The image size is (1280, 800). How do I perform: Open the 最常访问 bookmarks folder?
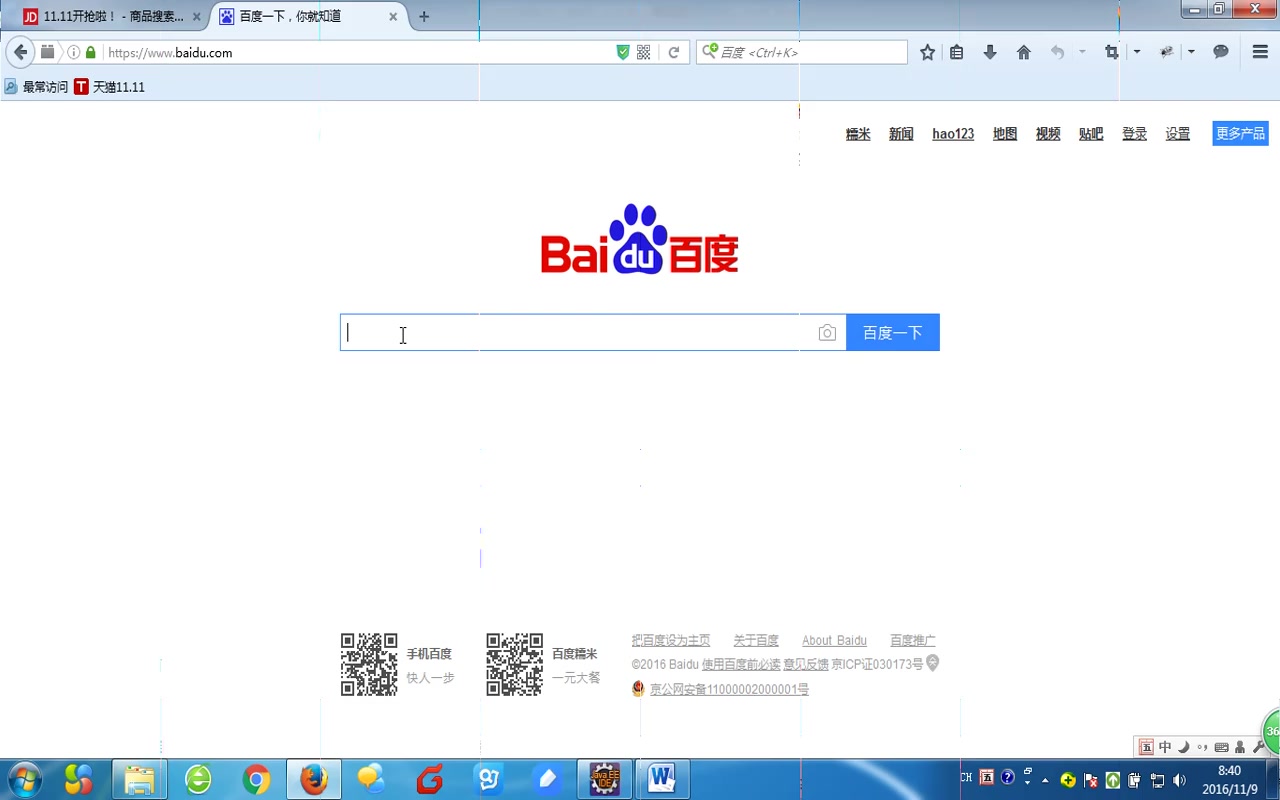36,87
